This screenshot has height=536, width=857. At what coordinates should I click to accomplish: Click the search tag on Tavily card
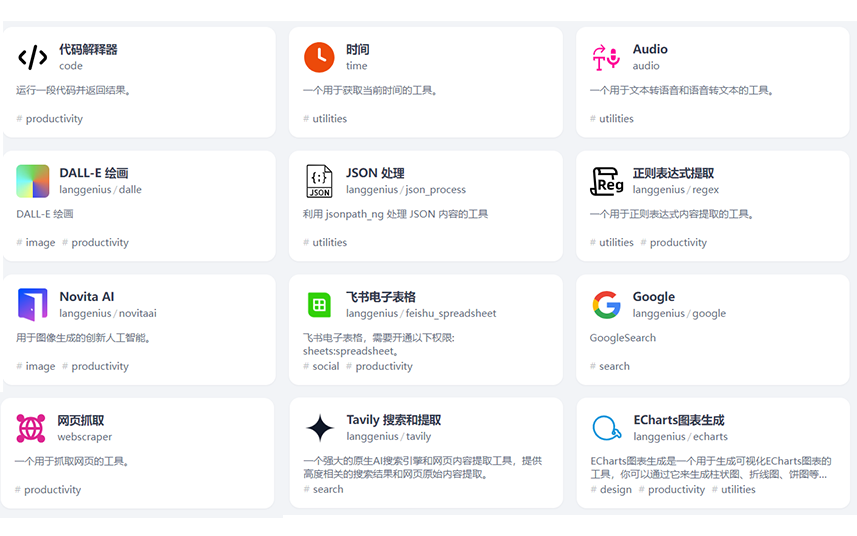[x=324, y=489]
